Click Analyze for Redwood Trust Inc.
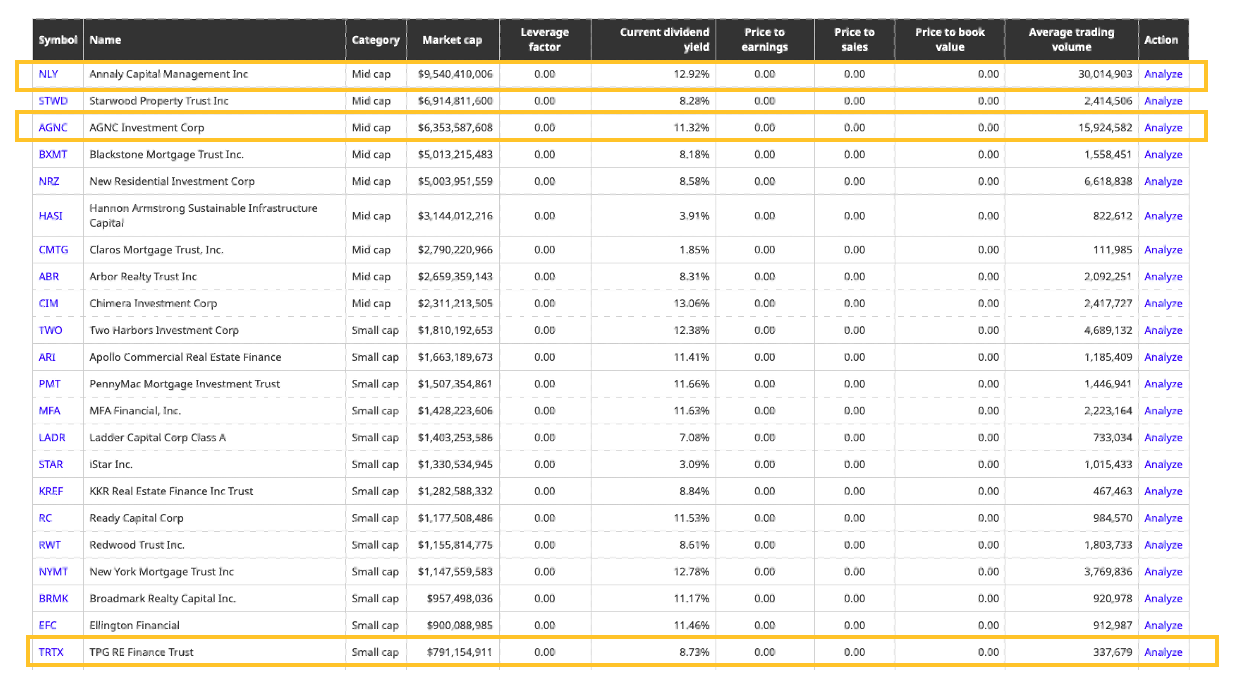The image size is (1234, 690). 1163,546
